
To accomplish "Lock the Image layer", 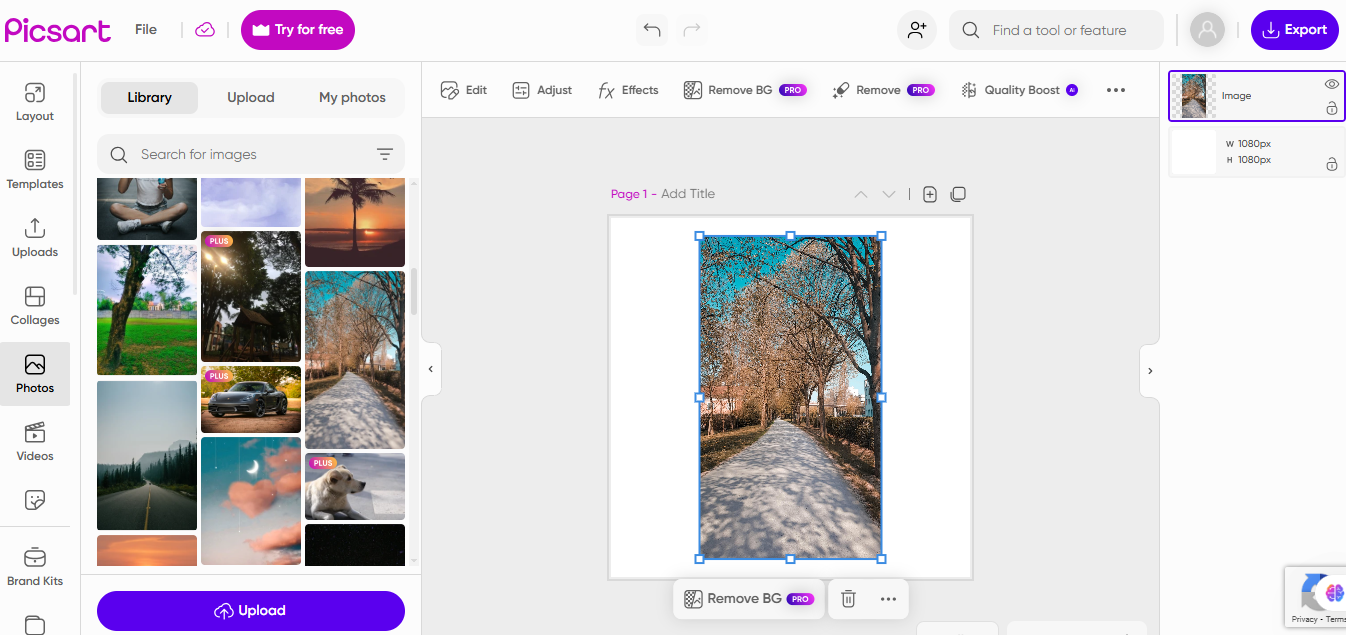I will click(1331, 108).
